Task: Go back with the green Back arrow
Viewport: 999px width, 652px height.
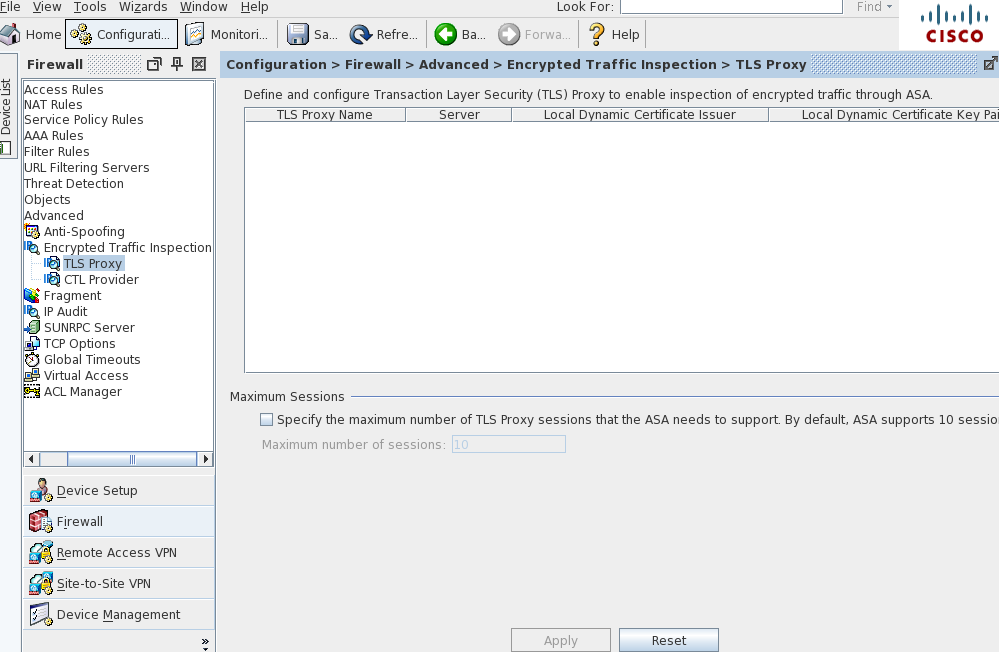Action: pos(445,34)
